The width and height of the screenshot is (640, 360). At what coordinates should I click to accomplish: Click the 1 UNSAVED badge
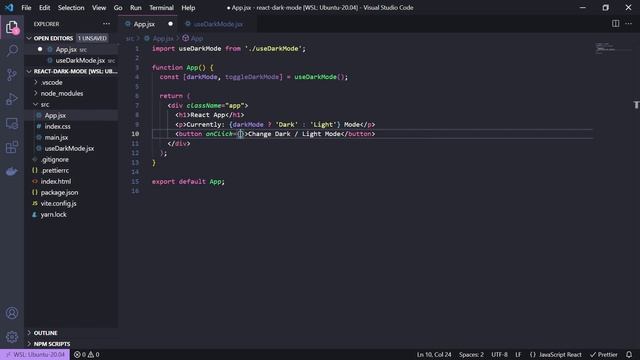point(92,38)
